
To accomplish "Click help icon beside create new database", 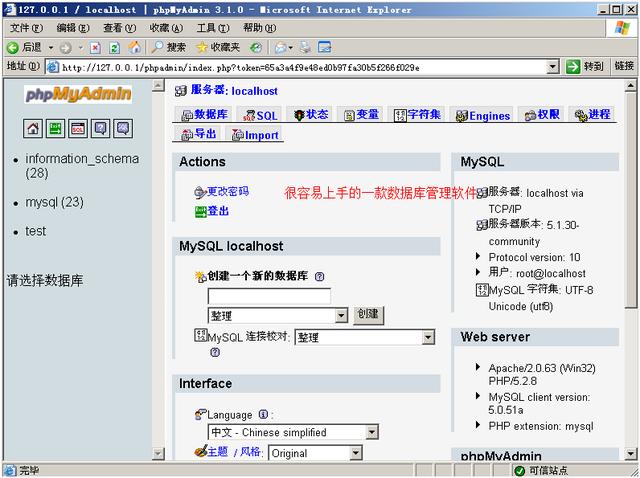I will 320,277.
